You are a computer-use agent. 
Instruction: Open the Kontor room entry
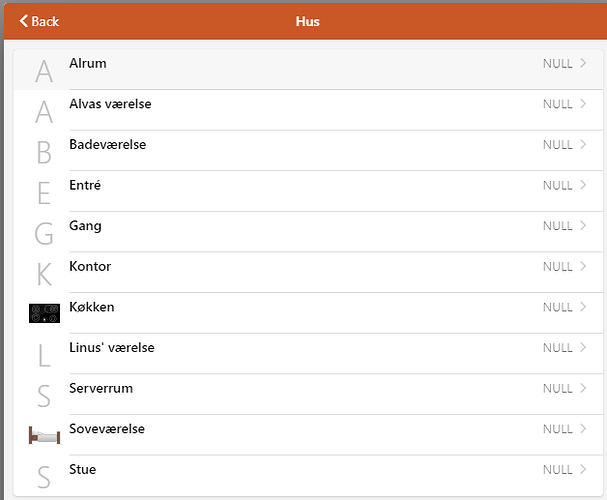click(x=90, y=267)
